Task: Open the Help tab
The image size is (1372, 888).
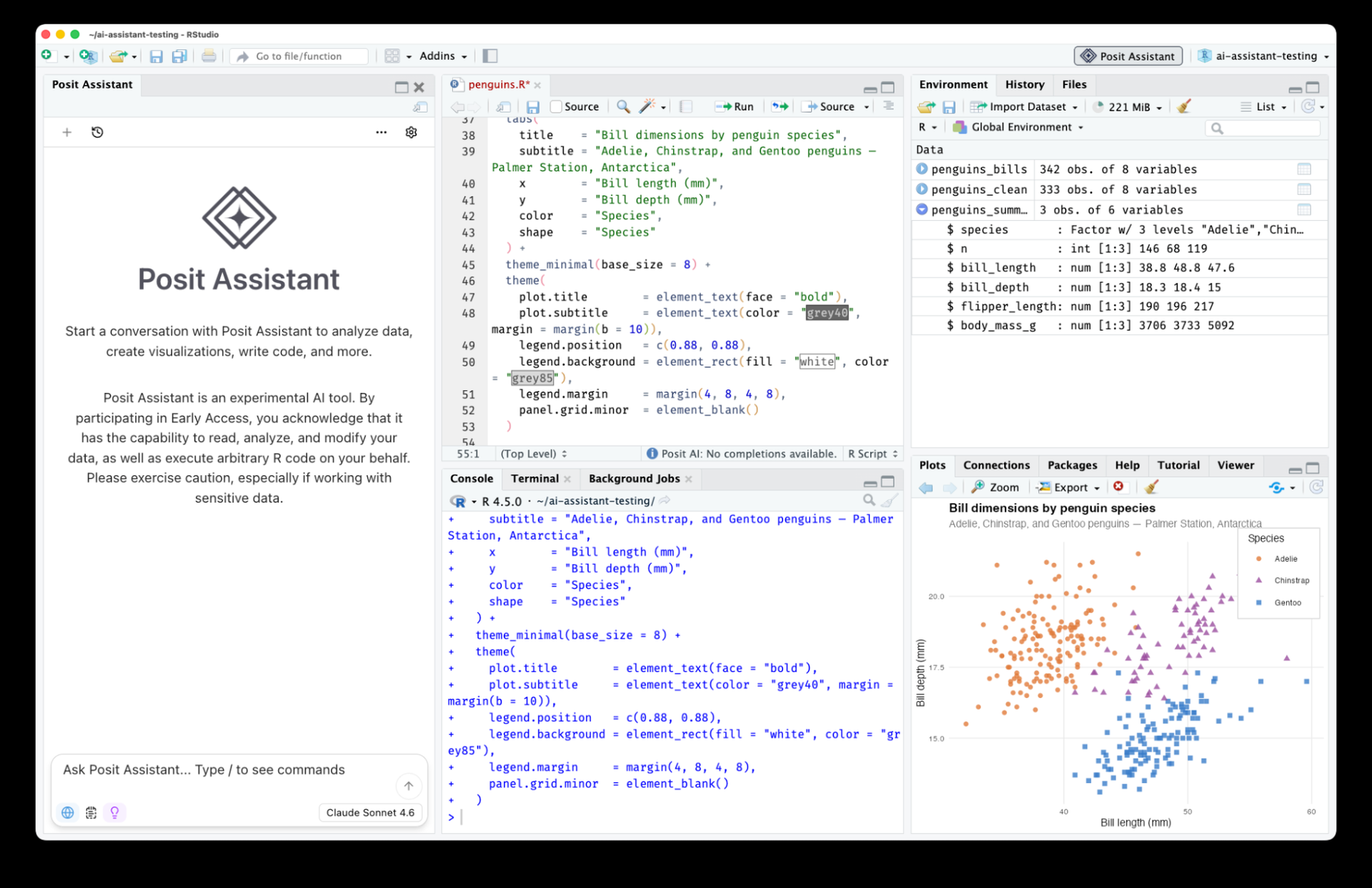Action: point(1127,465)
